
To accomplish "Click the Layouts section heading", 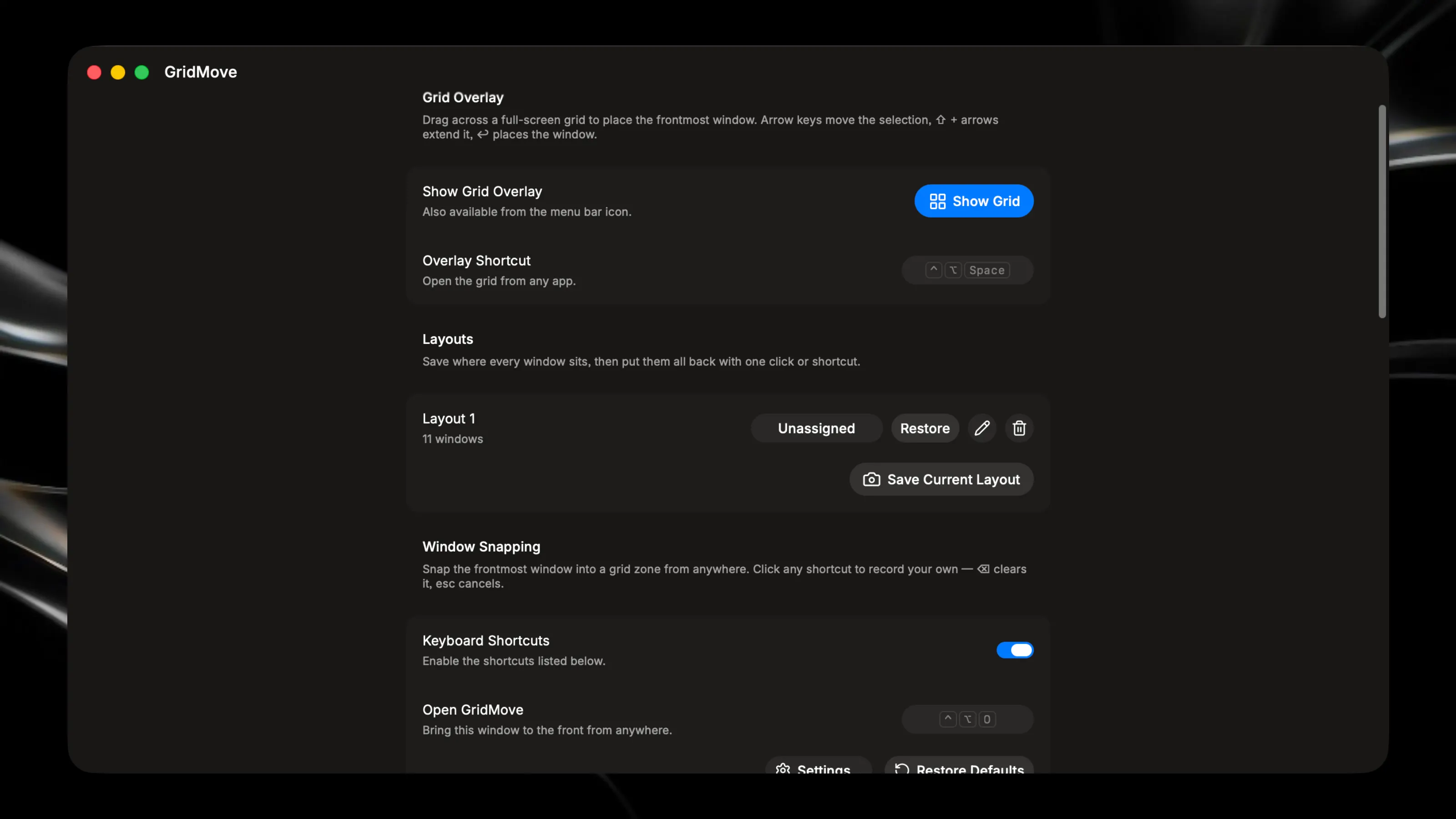I will 447,339.
